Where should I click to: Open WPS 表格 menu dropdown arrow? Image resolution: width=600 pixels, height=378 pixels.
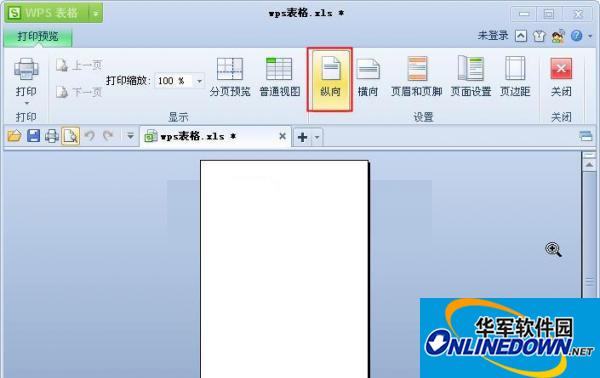pos(95,13)
